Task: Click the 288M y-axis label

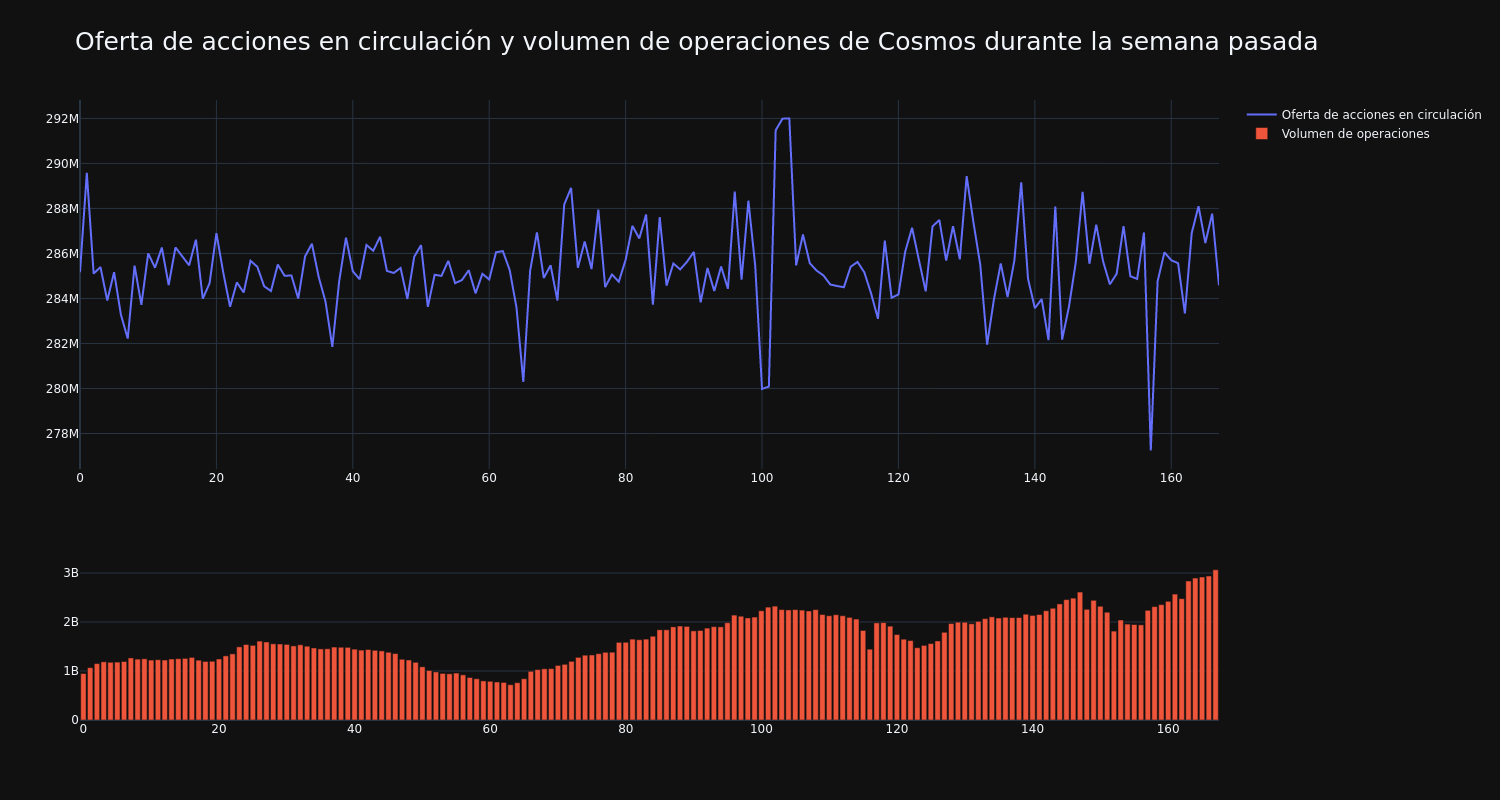Action: click(62, 209)
